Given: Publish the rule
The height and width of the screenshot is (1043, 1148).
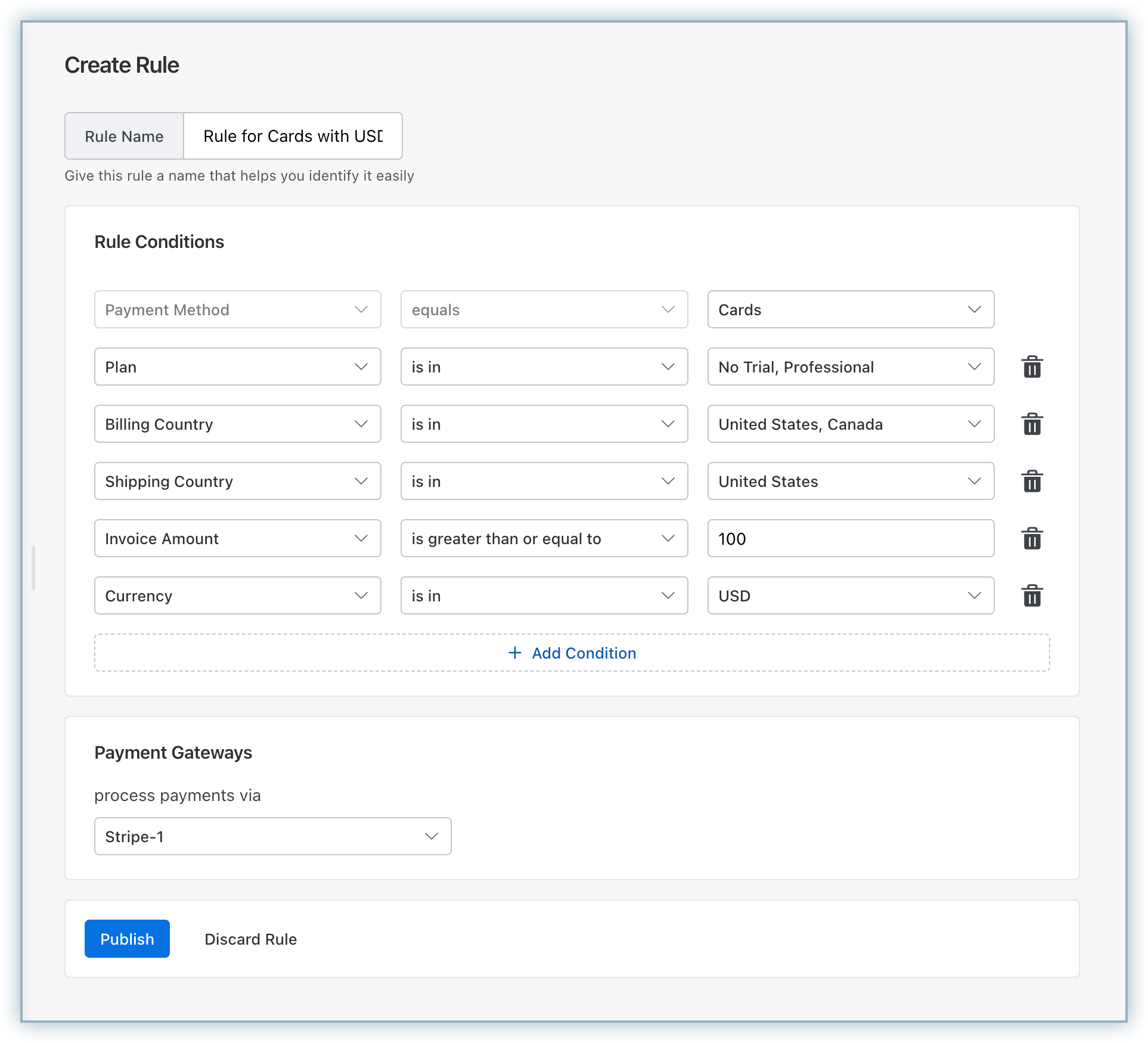Looking at the screenshot, I should pos(127,939).
